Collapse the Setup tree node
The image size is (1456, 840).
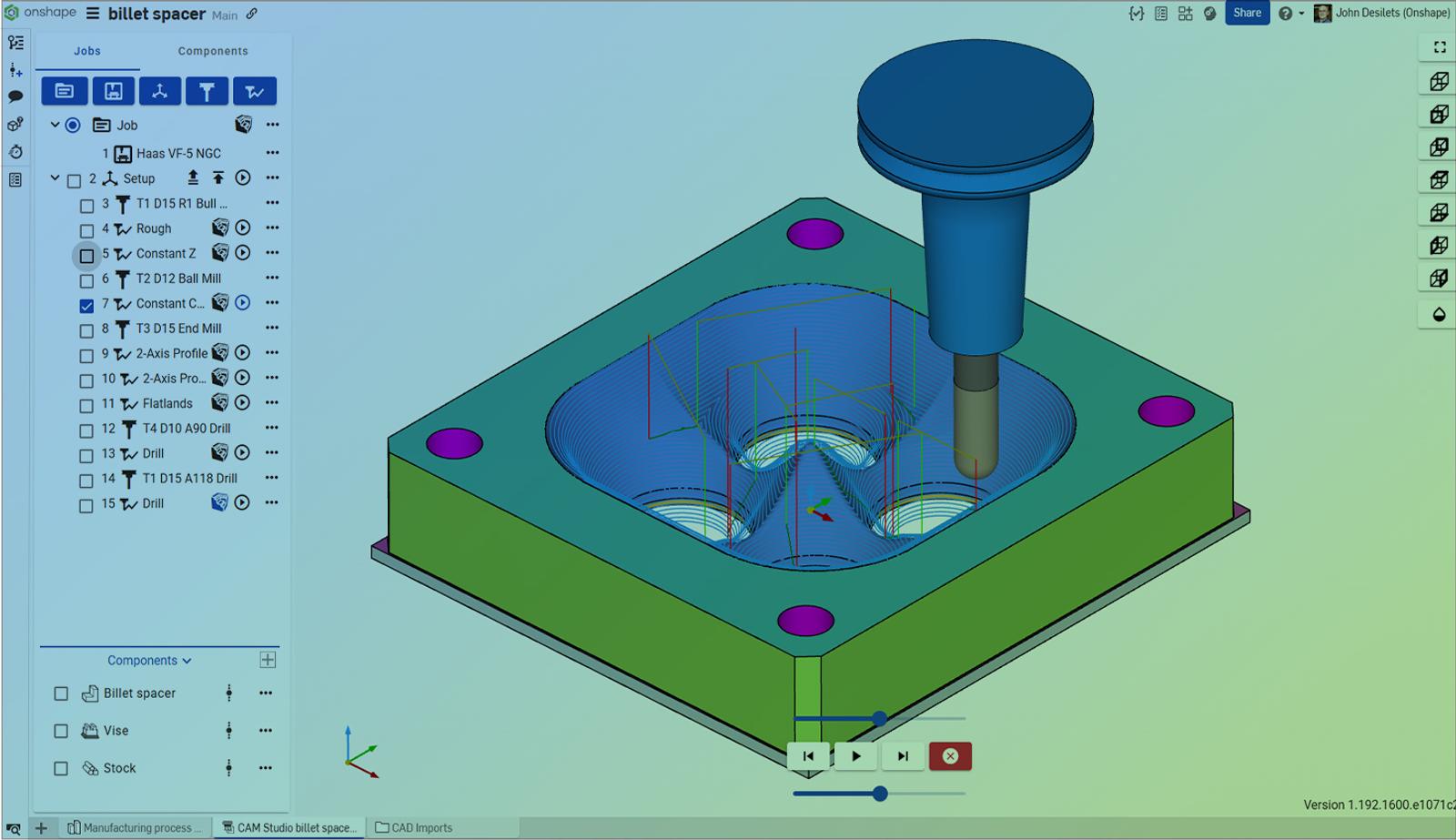(x=55, y=178)
